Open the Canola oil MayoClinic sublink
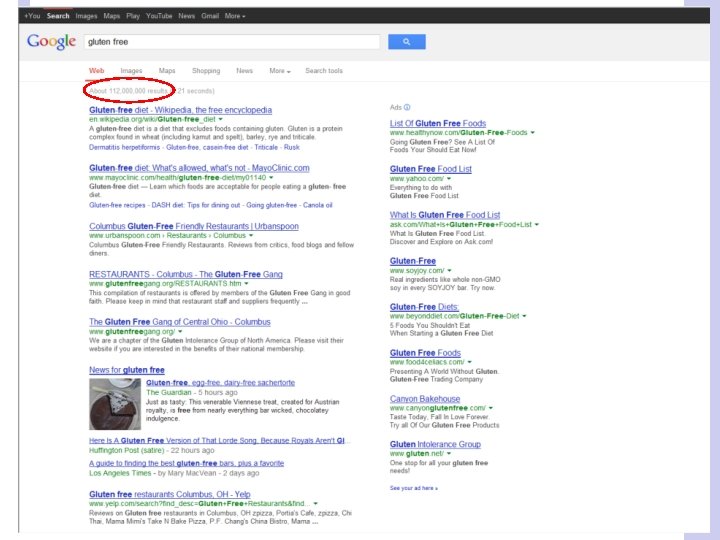Viewport: 720px width, 540px height. tap(318, 205)
